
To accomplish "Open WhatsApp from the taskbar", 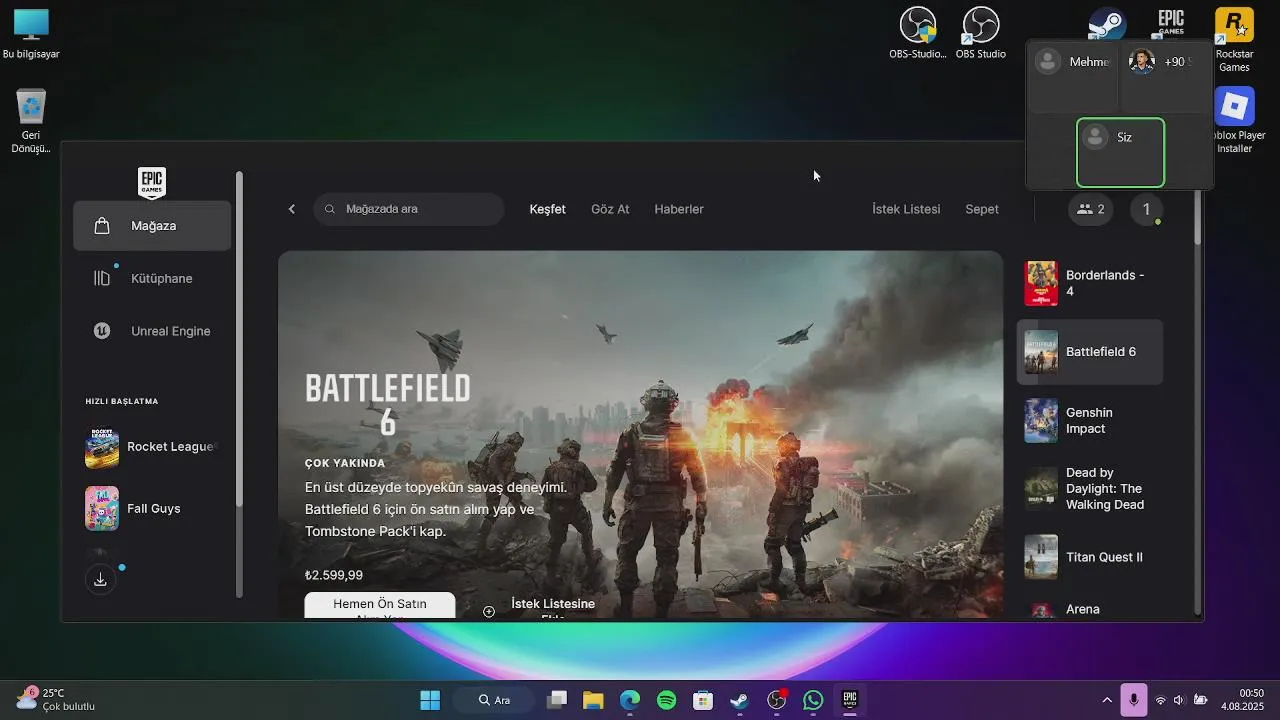I will (813, 700).
